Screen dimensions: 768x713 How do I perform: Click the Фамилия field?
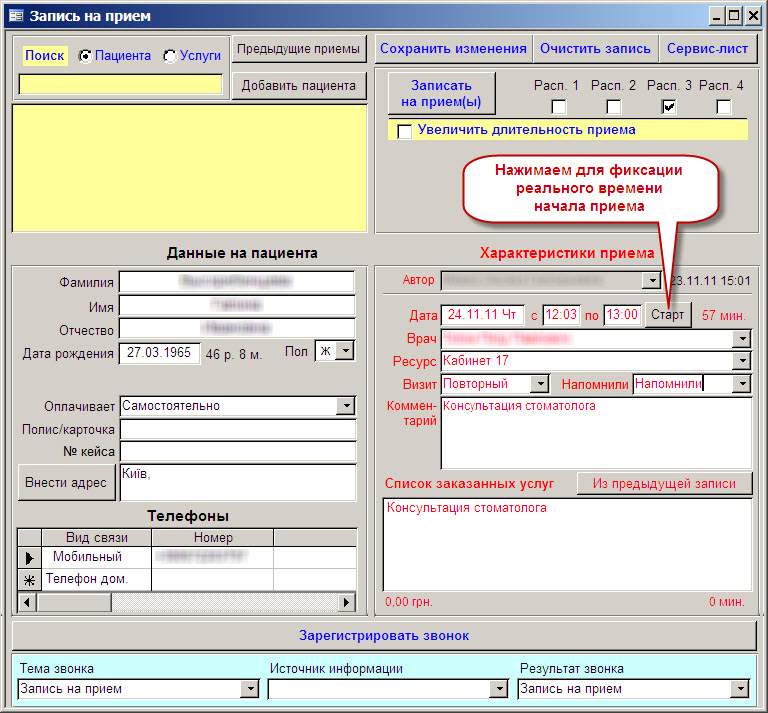click(x=237, y=281)
